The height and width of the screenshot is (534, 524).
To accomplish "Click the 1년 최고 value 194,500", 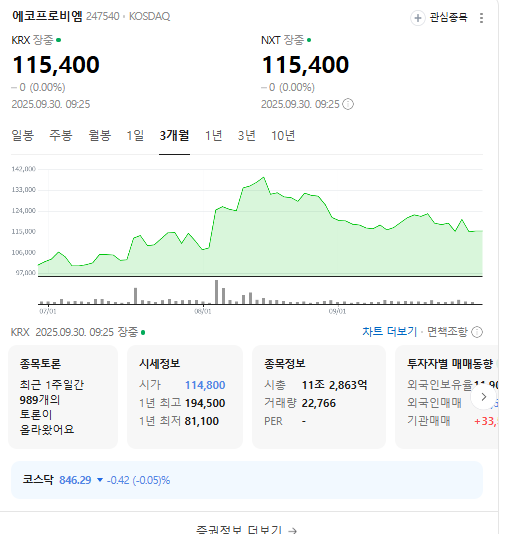I will point(205,403).
